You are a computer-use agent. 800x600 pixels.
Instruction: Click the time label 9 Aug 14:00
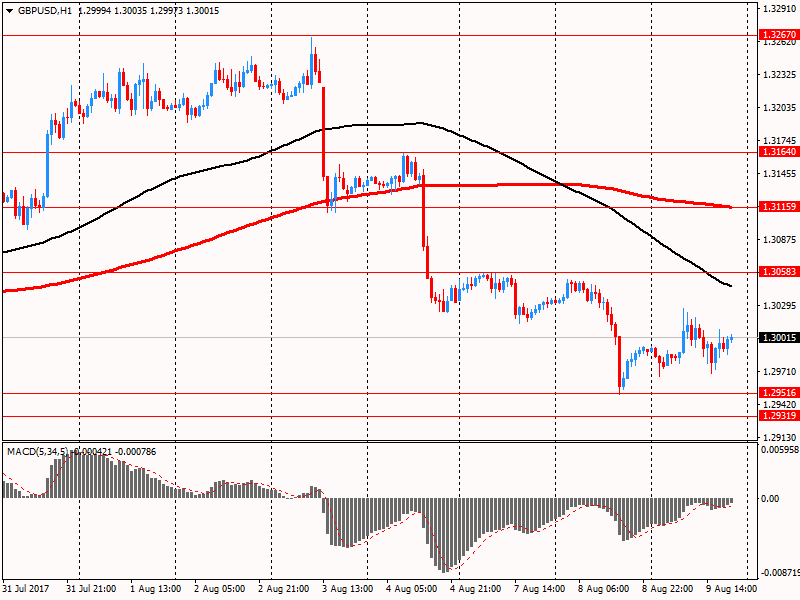[731, 589]
